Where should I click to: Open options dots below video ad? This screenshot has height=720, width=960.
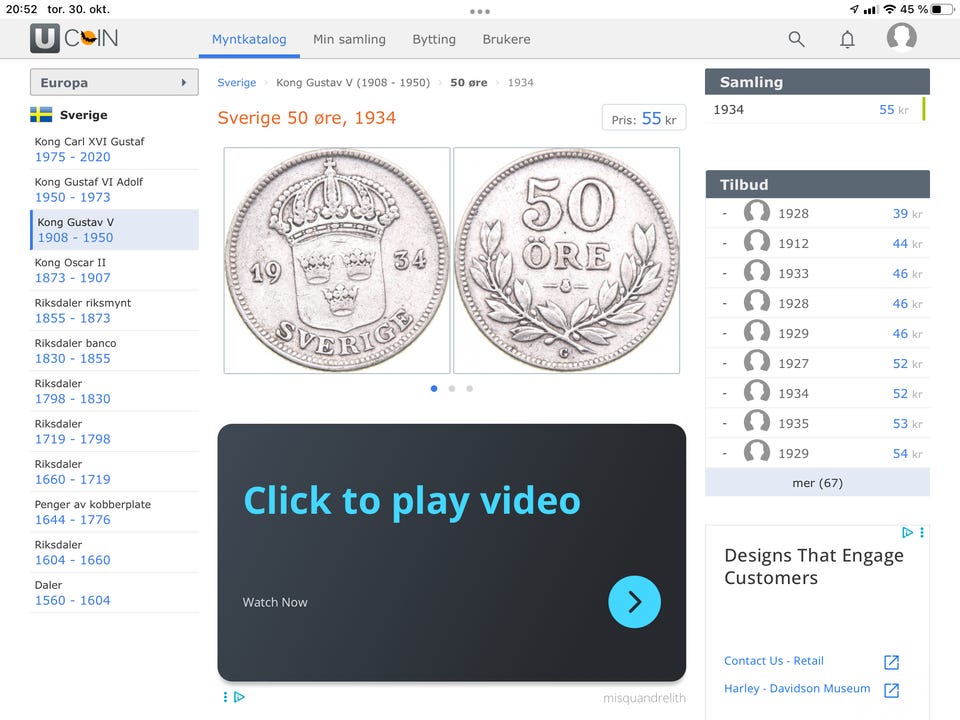click(x=225, y=697)
